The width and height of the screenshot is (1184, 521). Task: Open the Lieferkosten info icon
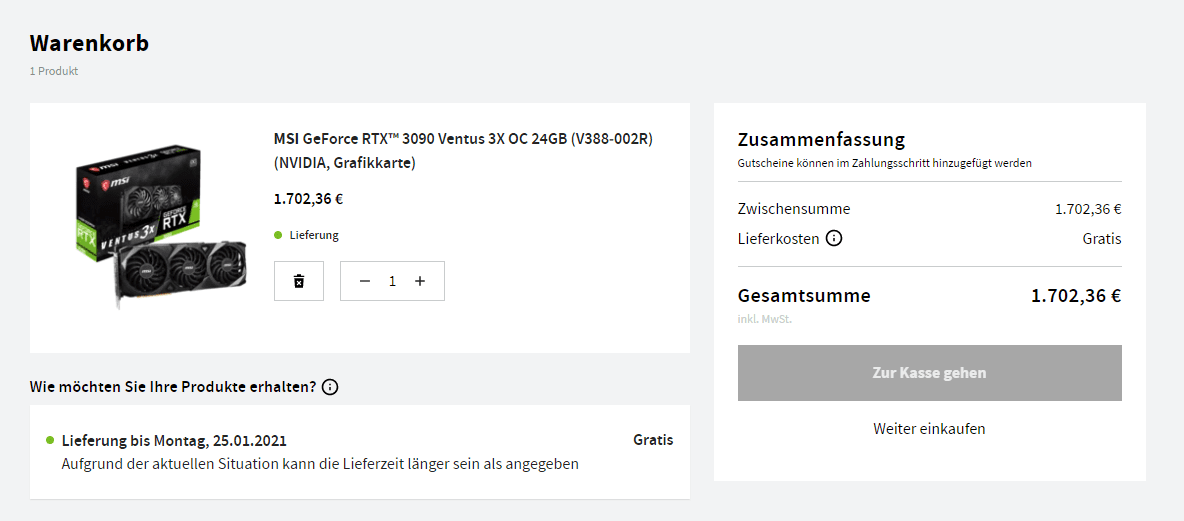tap(834, 239)
